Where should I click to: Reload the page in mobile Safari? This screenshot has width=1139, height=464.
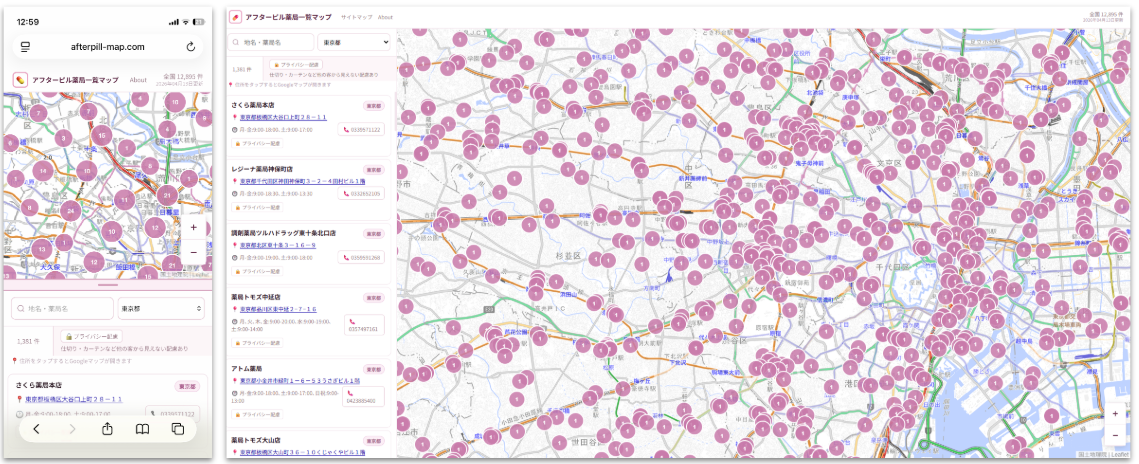(x=191, y=46)
